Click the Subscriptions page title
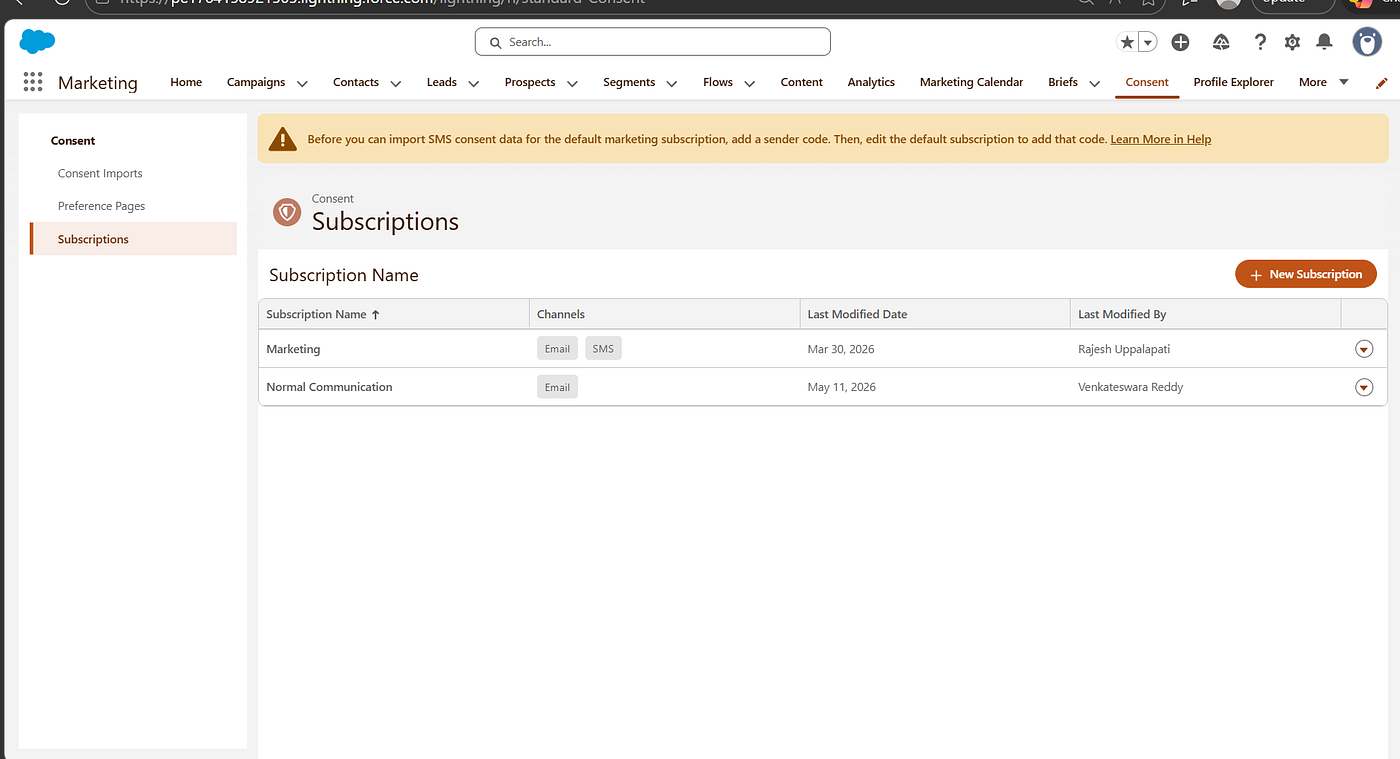The height and width of the screenshot is (759, 1400). 385,222
